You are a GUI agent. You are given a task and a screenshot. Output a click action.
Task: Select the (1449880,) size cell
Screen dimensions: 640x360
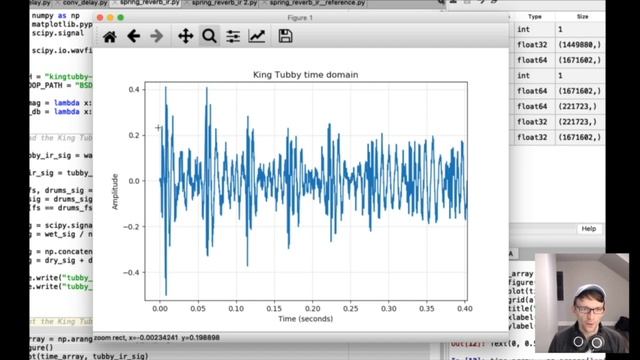point(579,45)
